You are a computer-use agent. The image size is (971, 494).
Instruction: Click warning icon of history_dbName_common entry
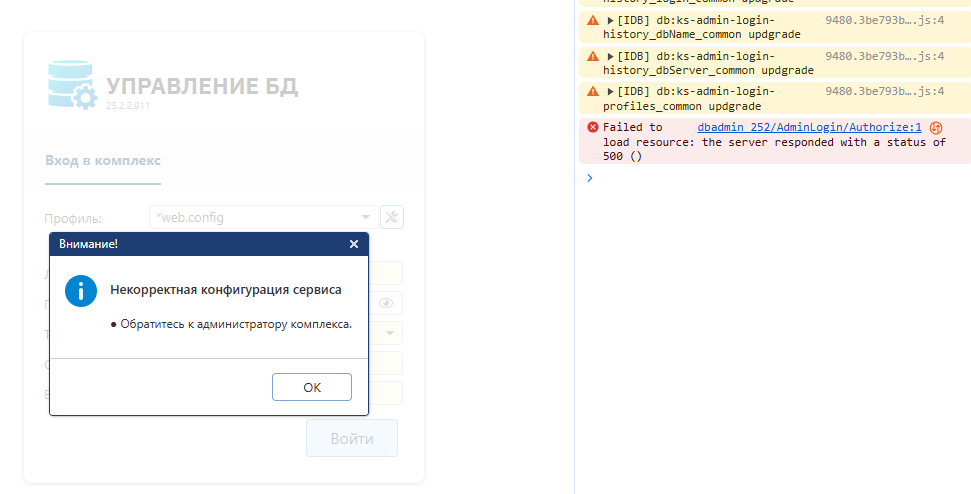(x=593, y=20)
